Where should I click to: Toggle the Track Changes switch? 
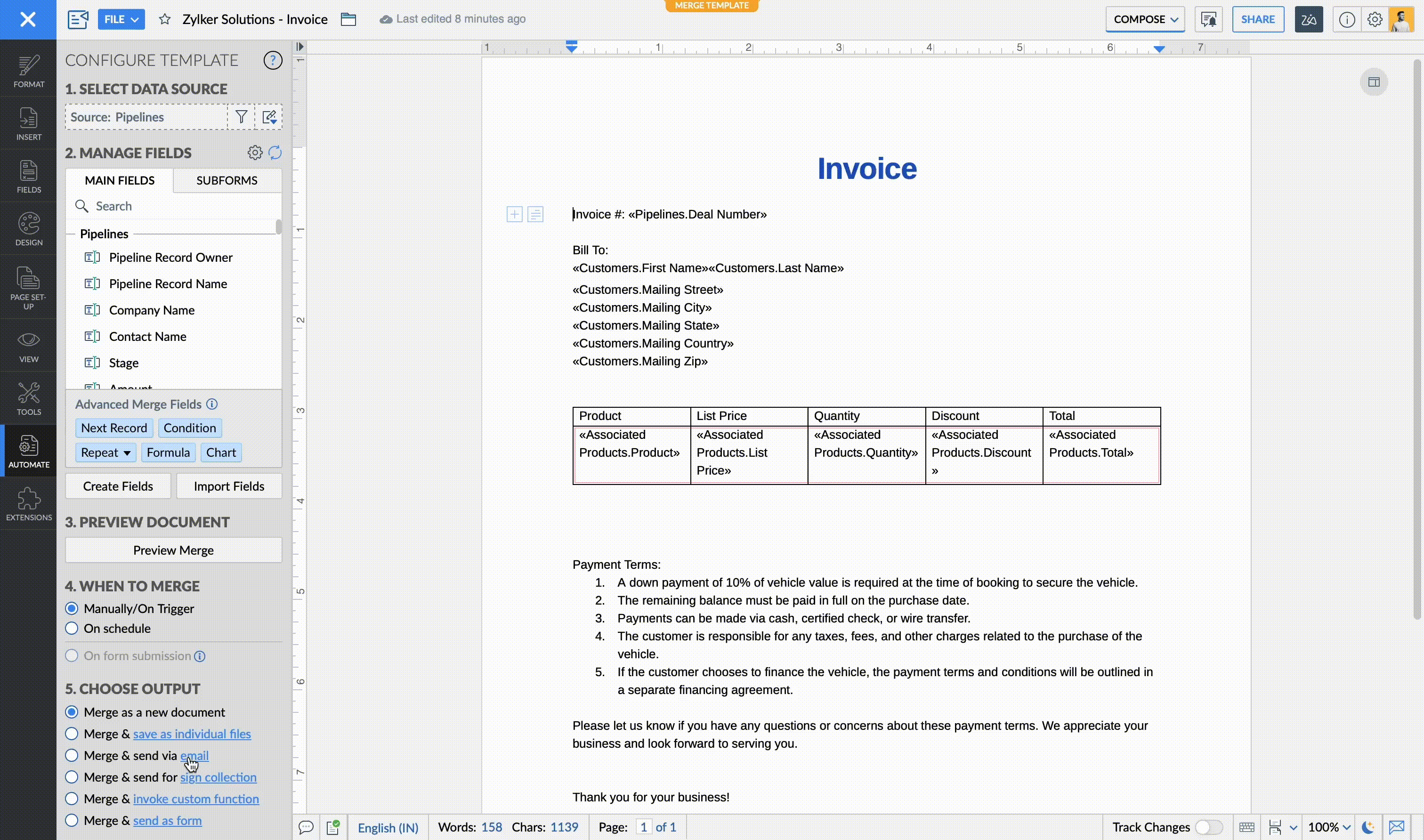click(x=1208, y=828)
